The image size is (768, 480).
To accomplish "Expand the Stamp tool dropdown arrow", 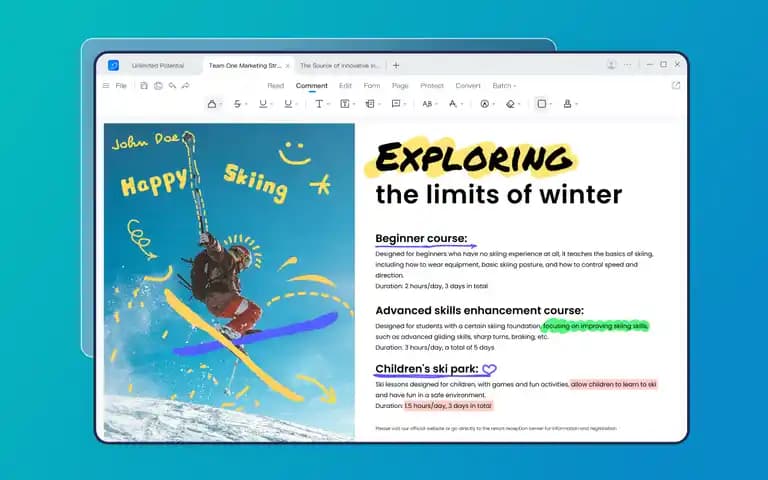I will click(576, 104).
